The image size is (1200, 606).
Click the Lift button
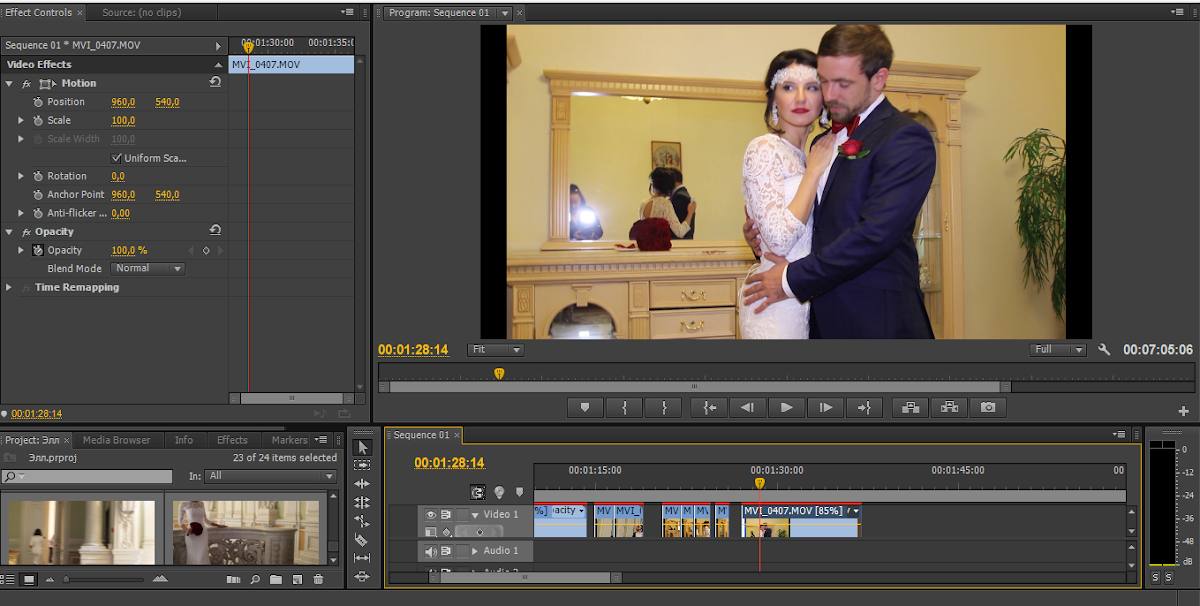click(910, 407)
